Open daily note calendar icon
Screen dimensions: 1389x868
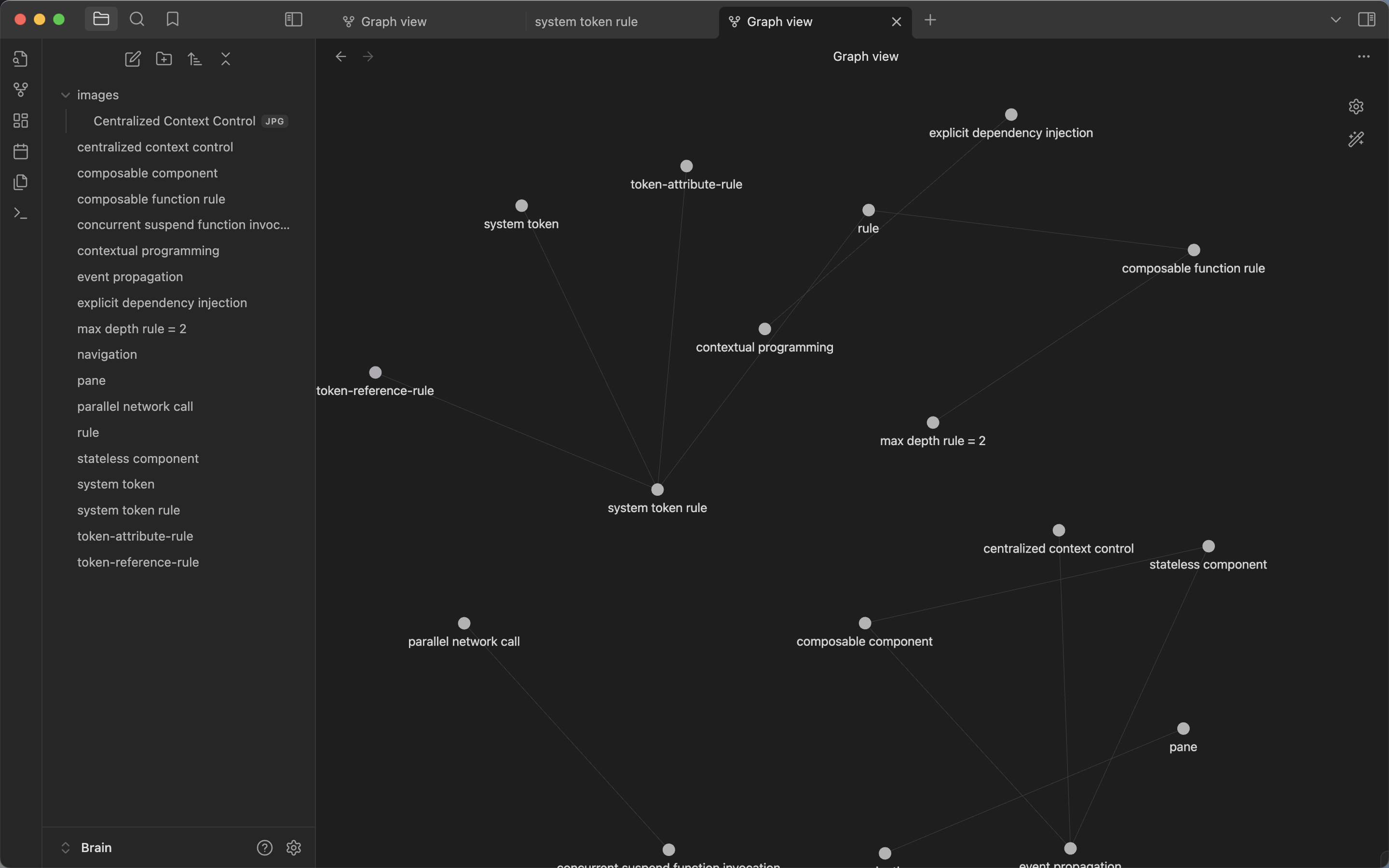pos(21,151)
